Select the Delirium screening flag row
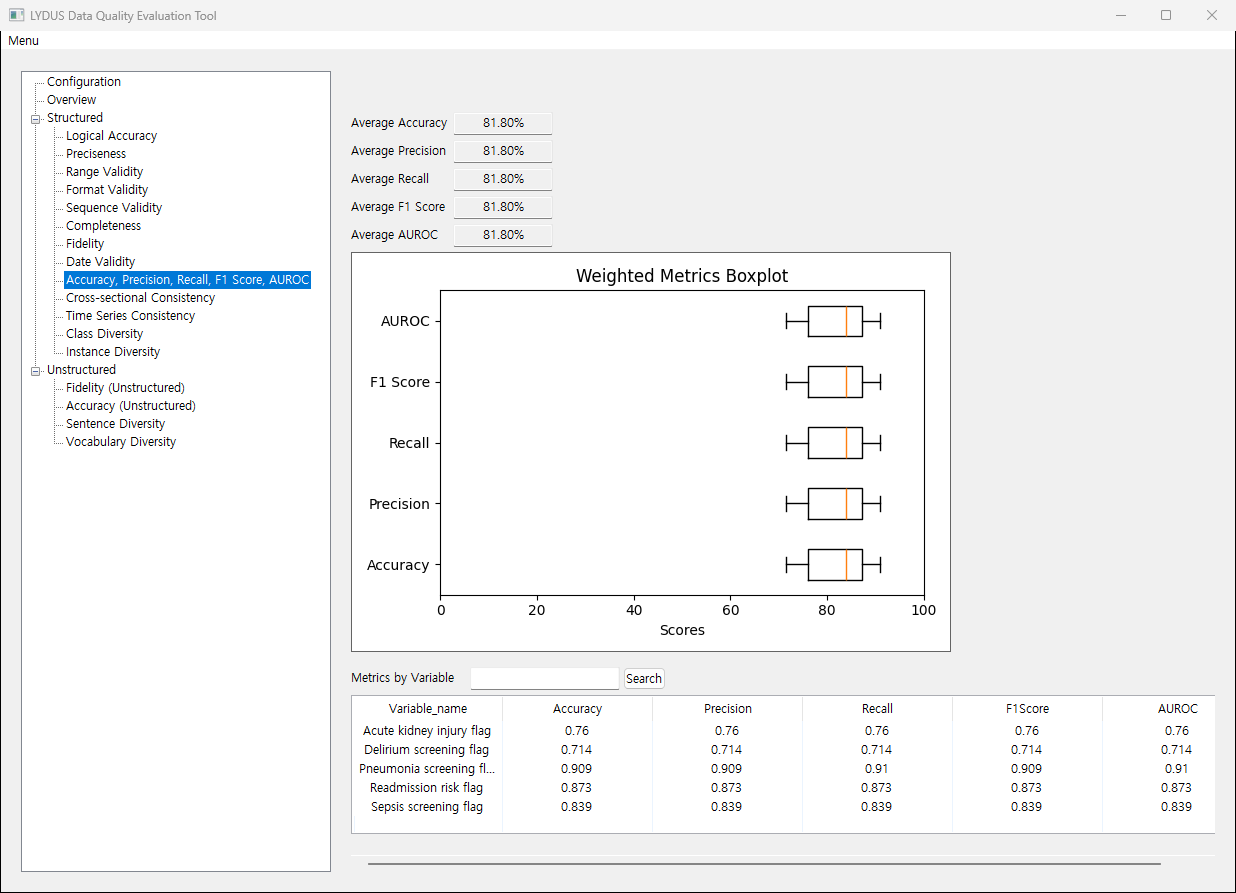1236x893 pixels. point(783,750)
